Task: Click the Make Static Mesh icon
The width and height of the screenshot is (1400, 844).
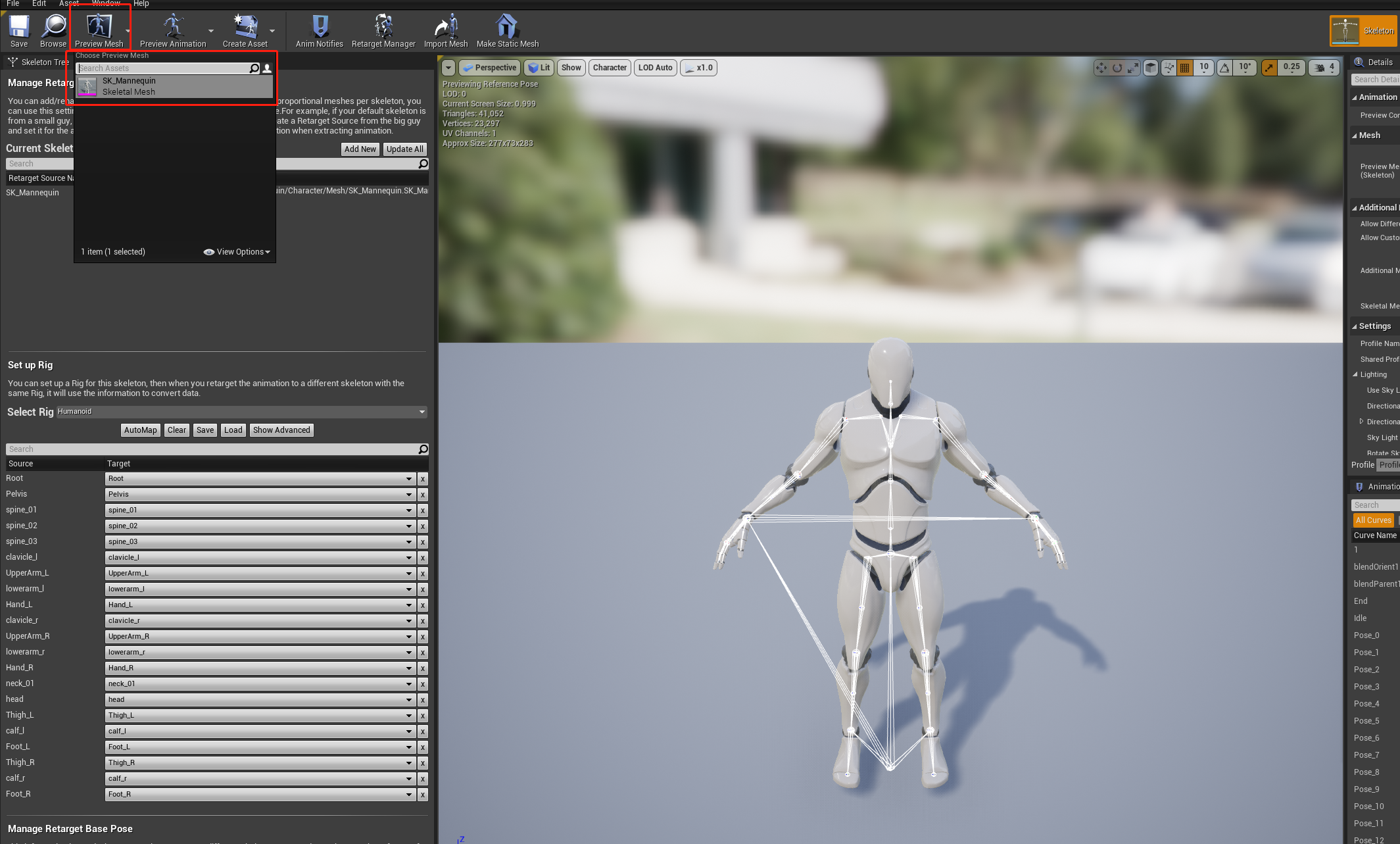Action: [506, 30]
